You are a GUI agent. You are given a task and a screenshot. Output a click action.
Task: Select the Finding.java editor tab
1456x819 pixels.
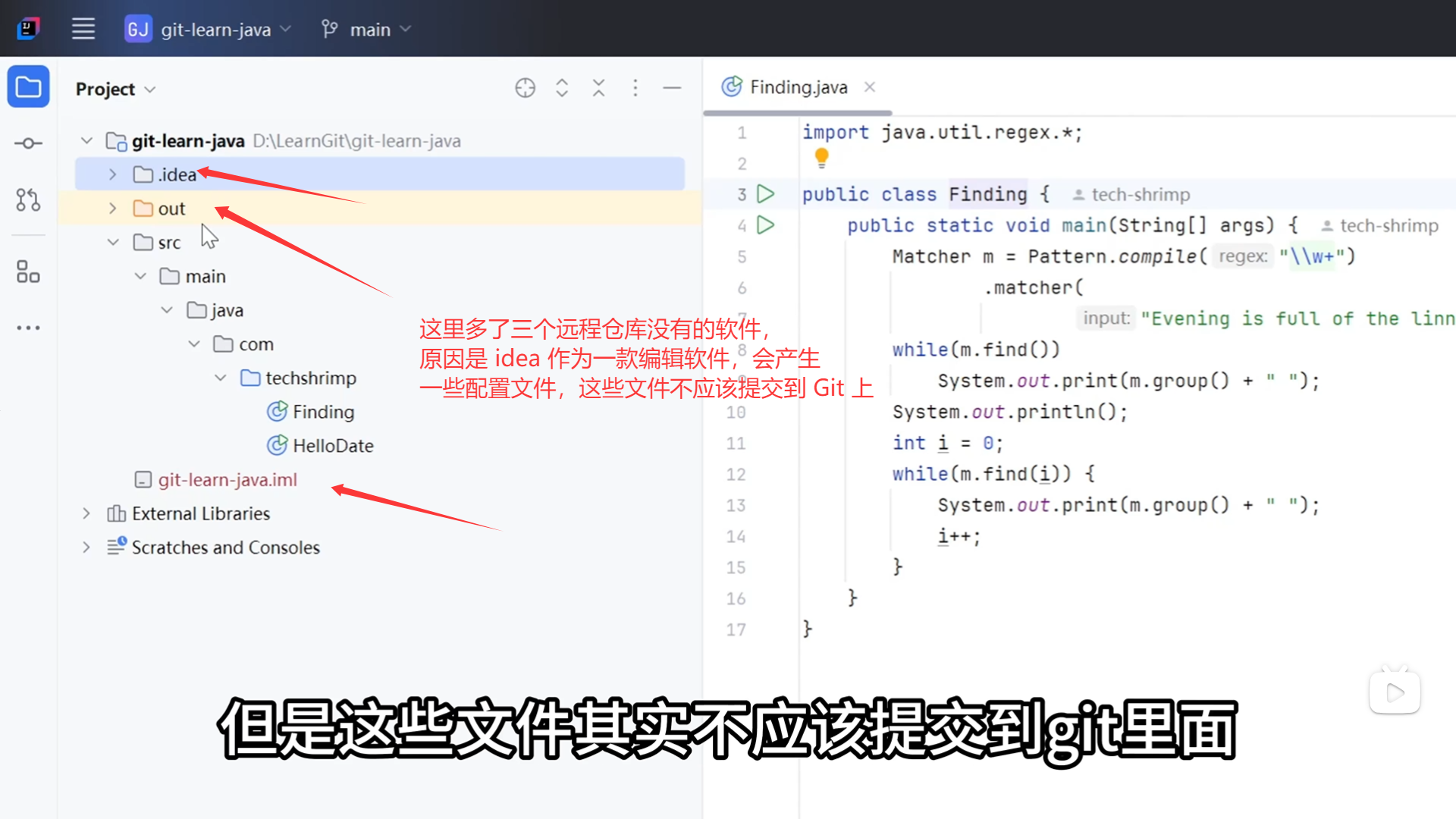[x=798, y=87]
